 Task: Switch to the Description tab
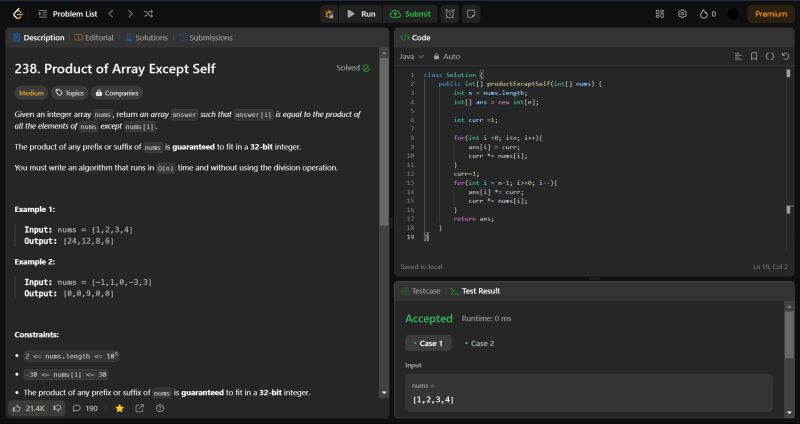point(39,38)
